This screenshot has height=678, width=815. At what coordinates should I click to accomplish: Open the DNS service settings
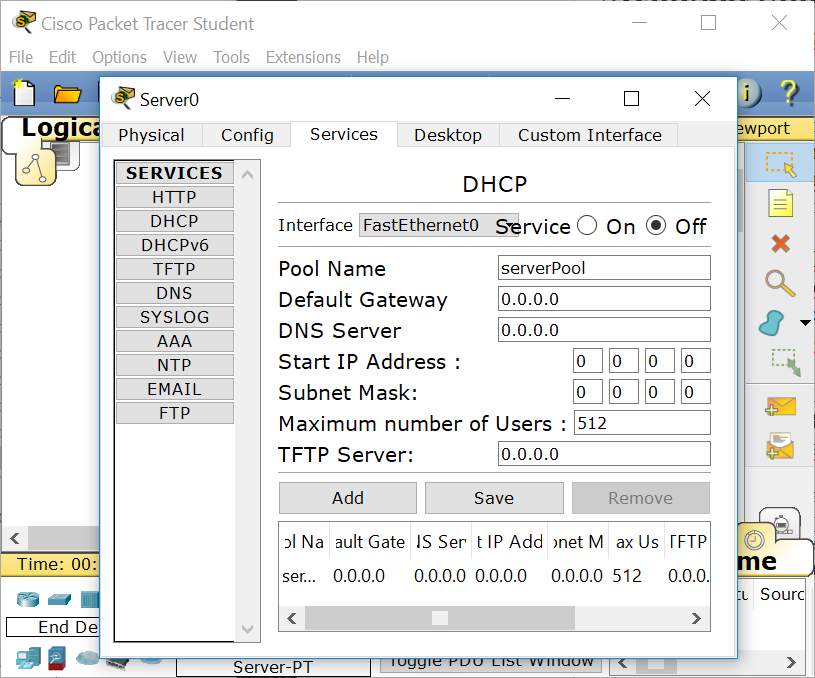175,293
